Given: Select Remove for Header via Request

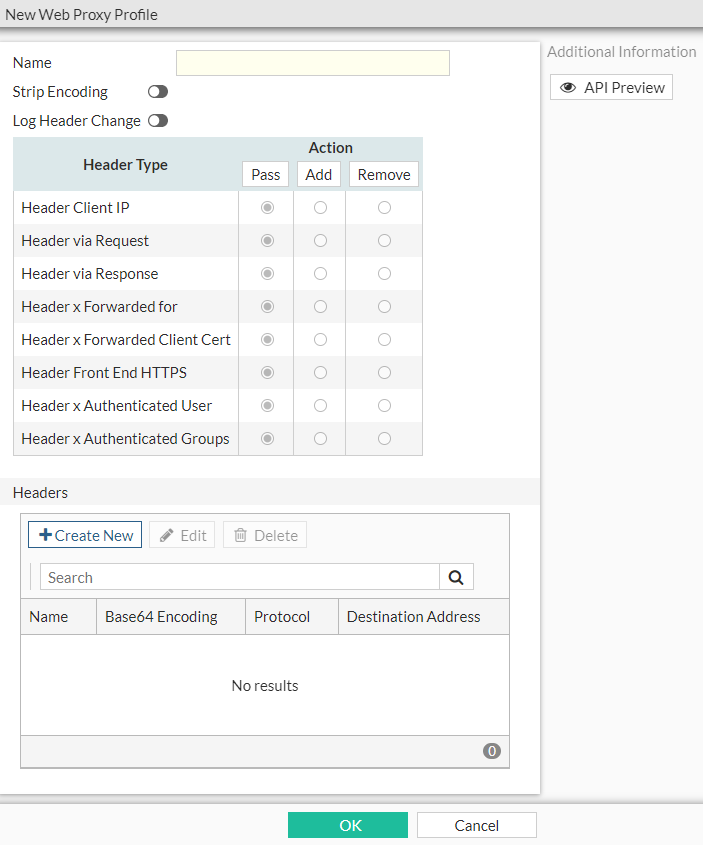Looking at the screenshot, I should tap(384, 241).
